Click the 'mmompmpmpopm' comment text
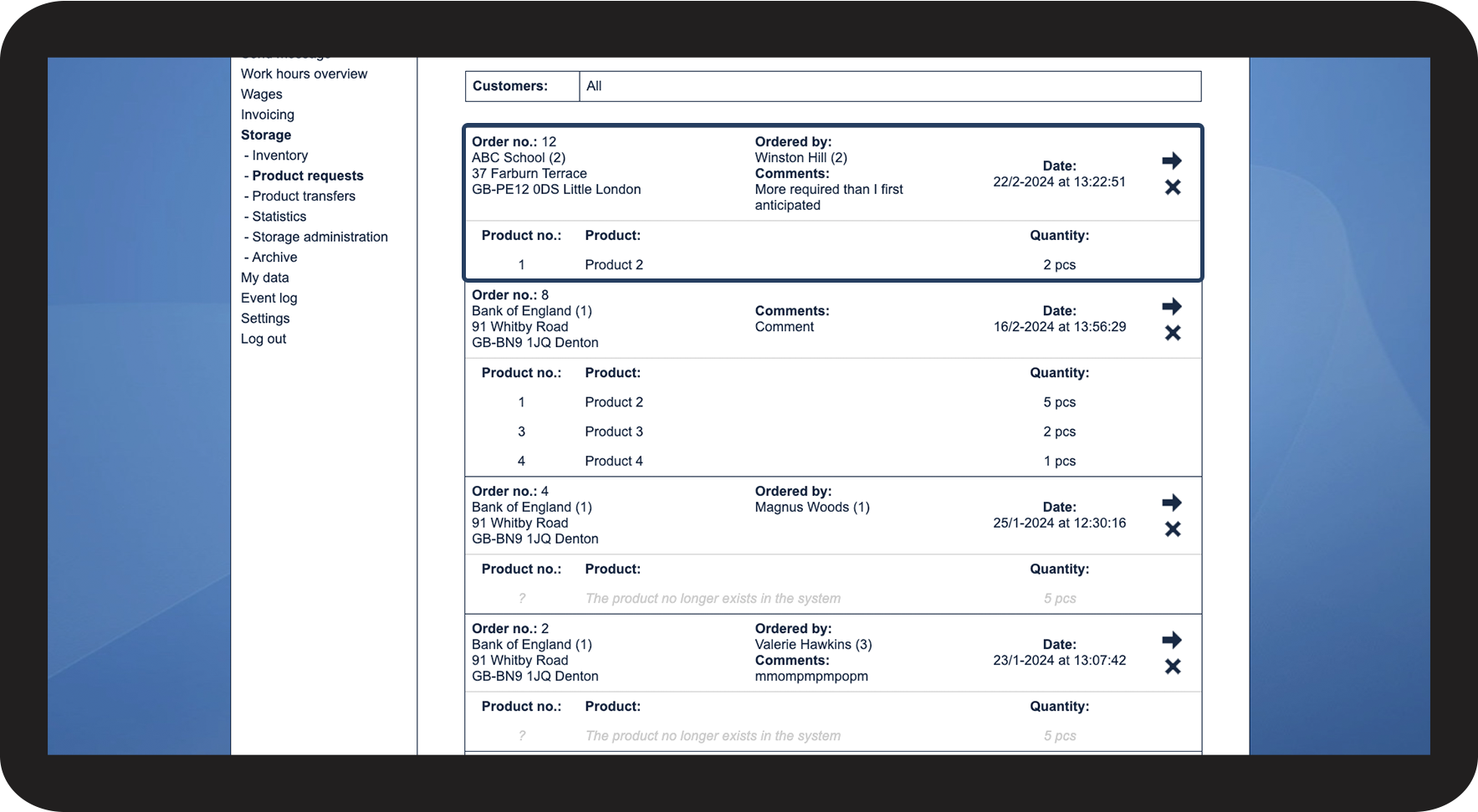The width and height of the screenshot is (1478, 812). click(811, 677)
